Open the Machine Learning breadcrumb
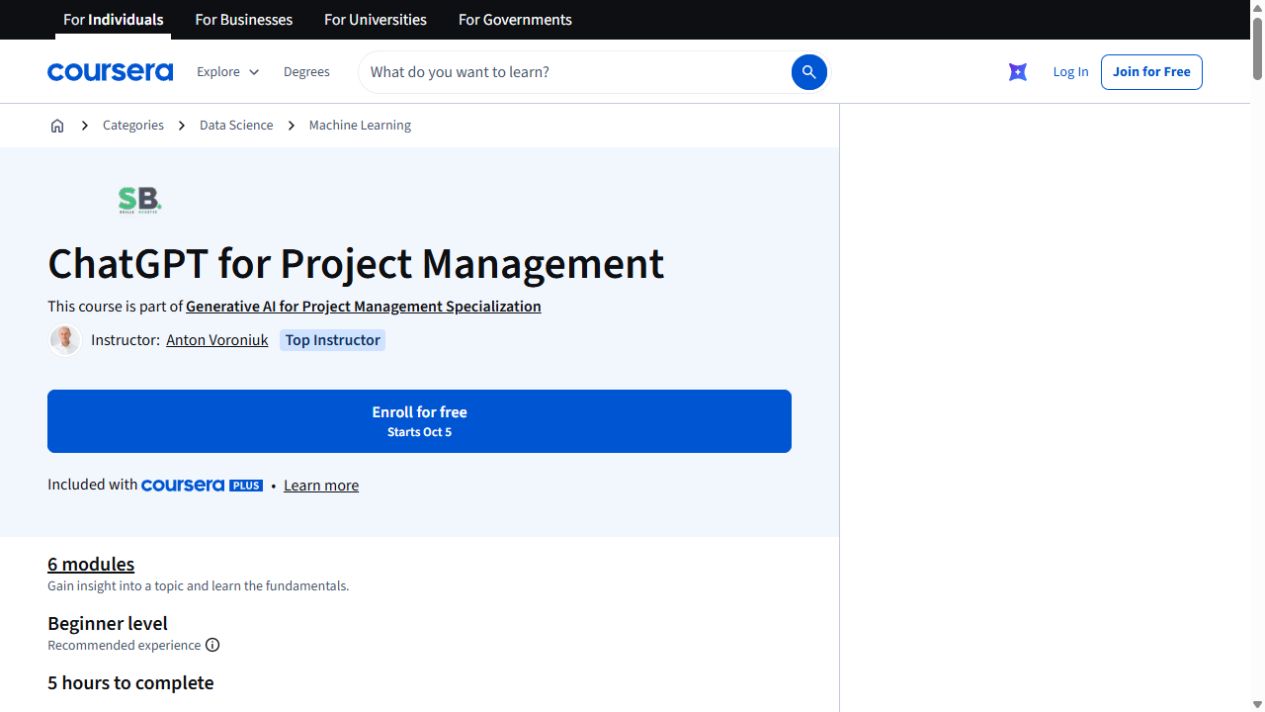Image resolution: width=1265 pixels, height=712 pixels. 360,125
